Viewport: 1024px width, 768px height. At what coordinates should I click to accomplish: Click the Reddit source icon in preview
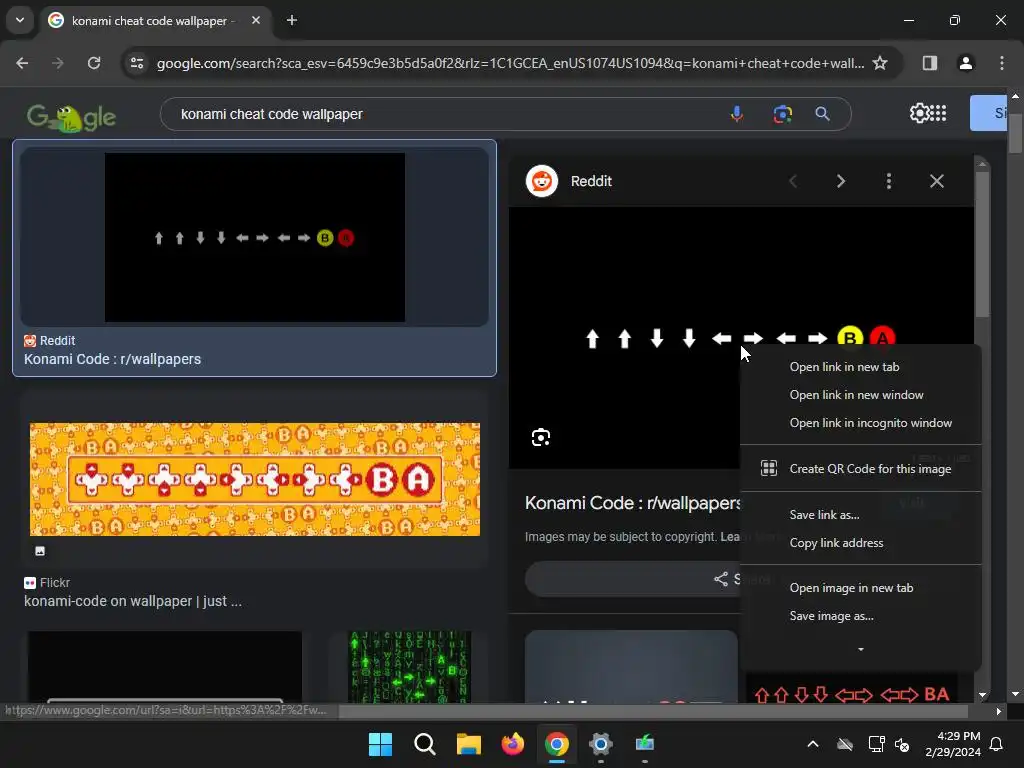point(542,181)
